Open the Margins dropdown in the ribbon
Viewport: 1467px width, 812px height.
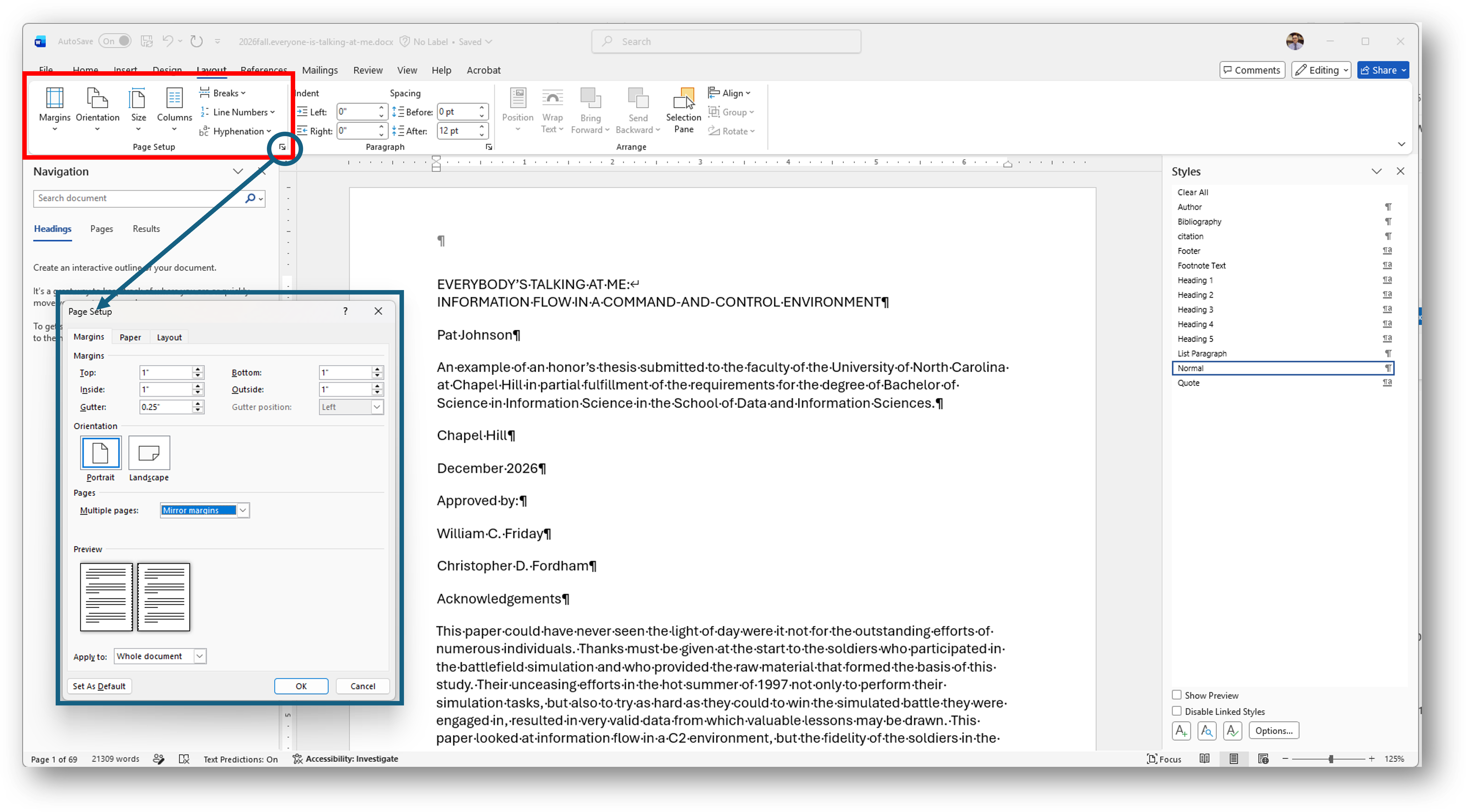[55, 110]
